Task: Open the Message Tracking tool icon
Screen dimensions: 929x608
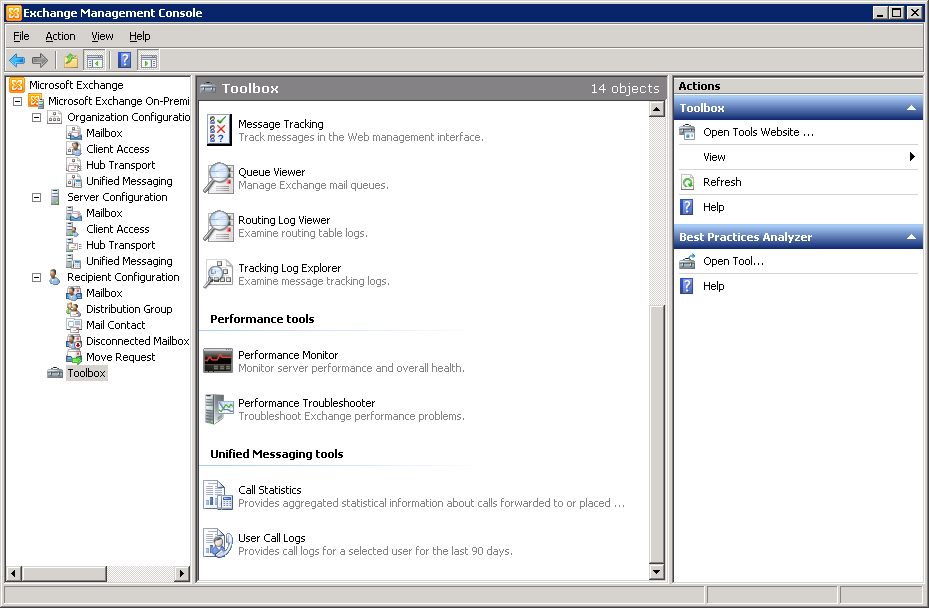Action: (219, 130)
